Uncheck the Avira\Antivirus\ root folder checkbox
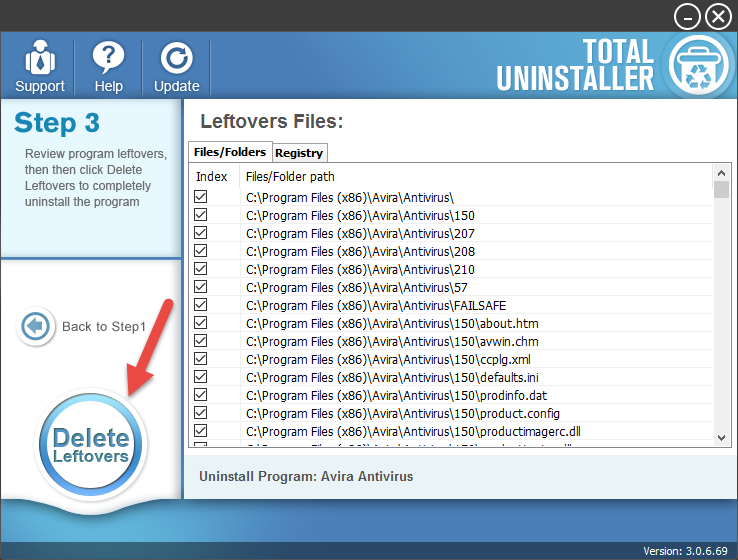The height and width of the screenshot is (560, 738). tap(201, 197)
